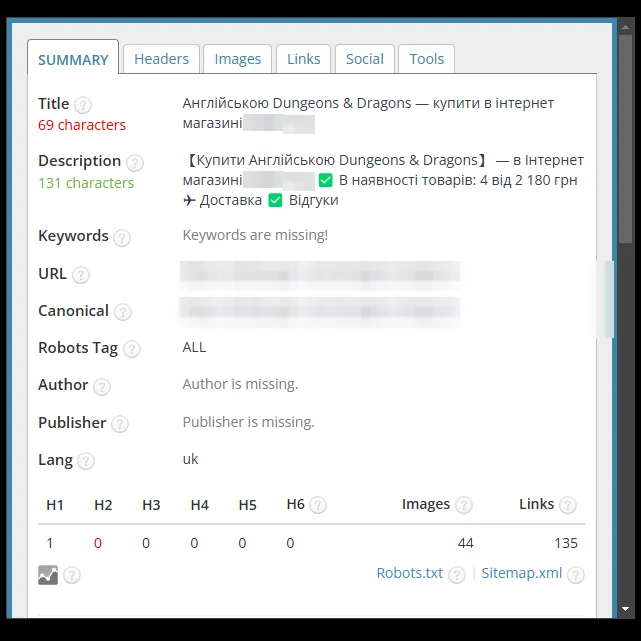Switch to the Headers tab
The height and width of the screenshot is (641, 641).
point(161,59)
